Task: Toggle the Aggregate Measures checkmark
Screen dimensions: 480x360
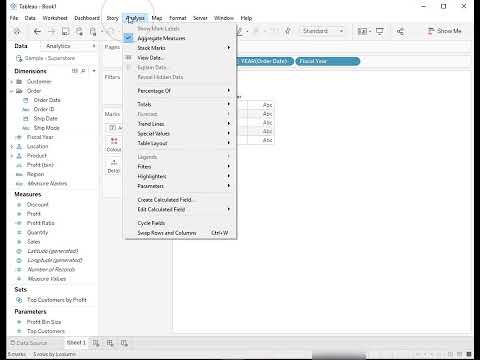Action: [x=128, y=38]
